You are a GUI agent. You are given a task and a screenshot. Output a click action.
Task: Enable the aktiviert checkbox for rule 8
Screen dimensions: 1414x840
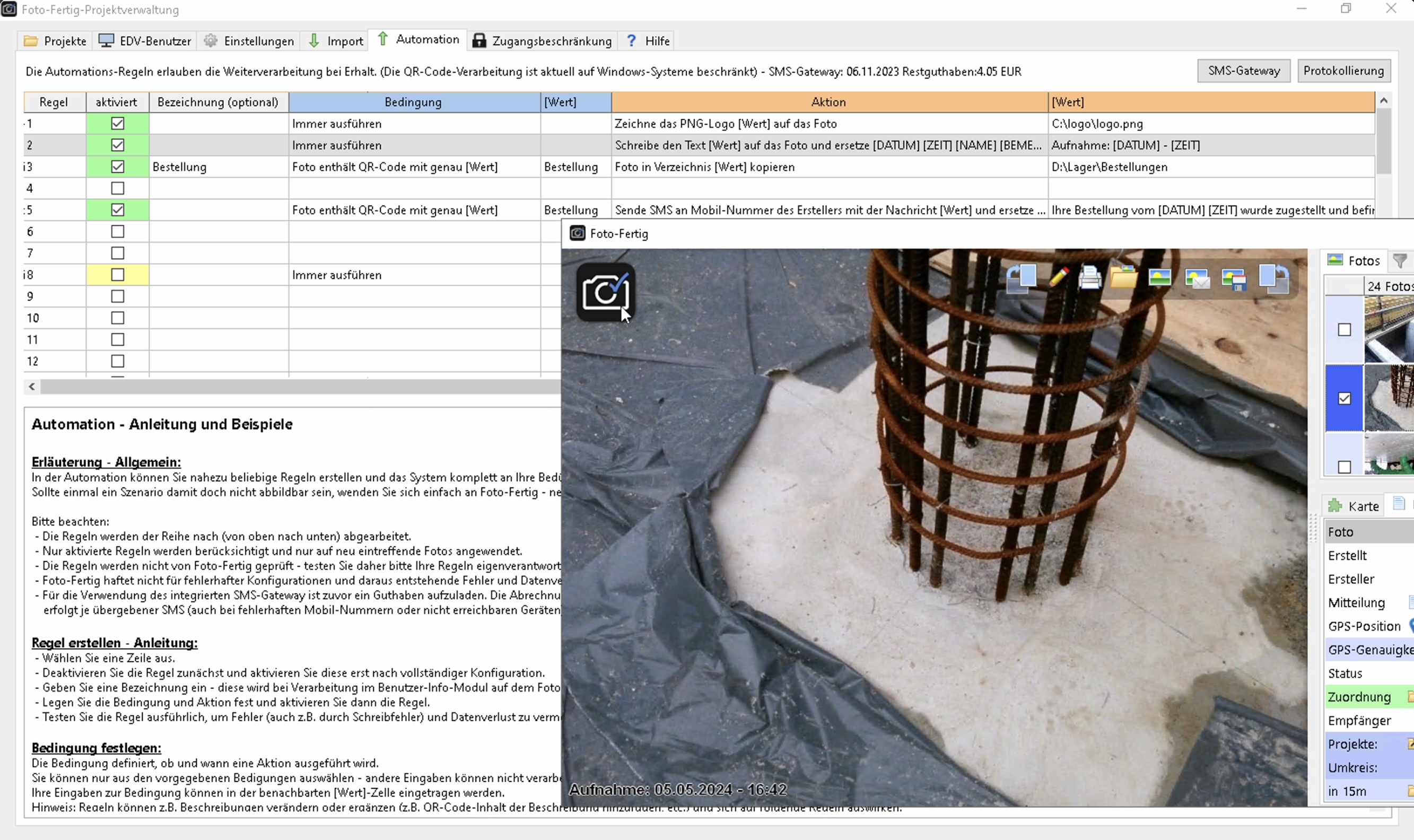point(118,275)
